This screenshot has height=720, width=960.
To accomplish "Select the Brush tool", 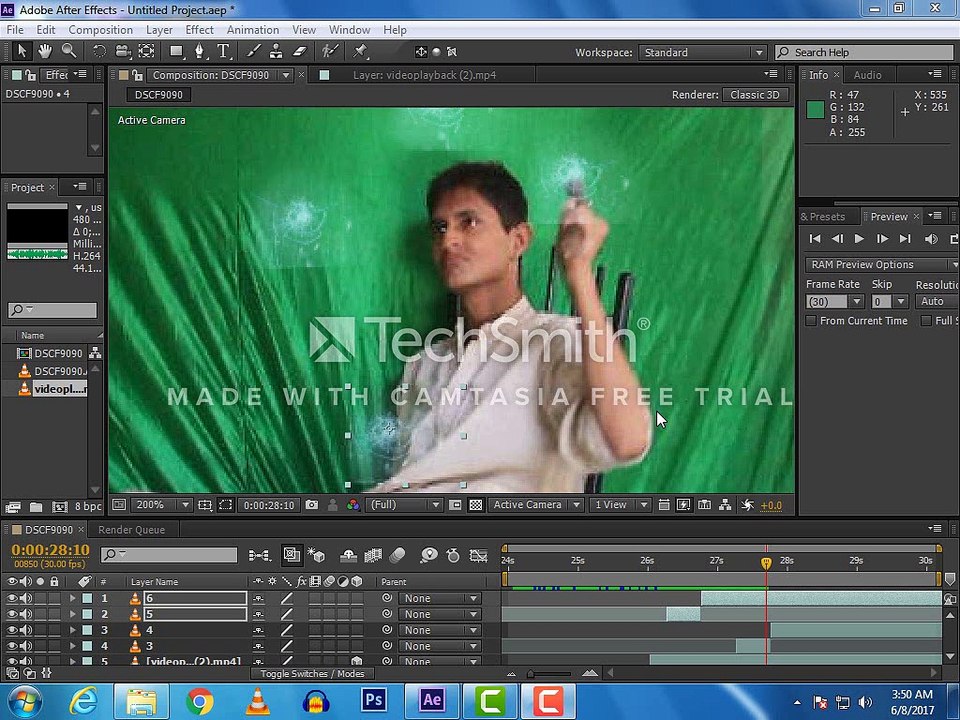I will click(253, 51).
